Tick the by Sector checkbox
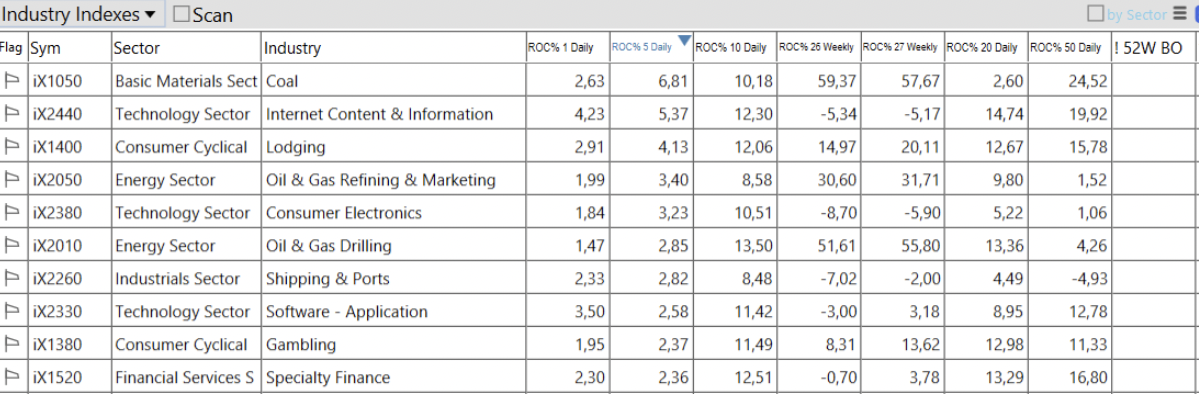Image resolution: width=1199 pixels, height=394 pixels. point(1096,14)
